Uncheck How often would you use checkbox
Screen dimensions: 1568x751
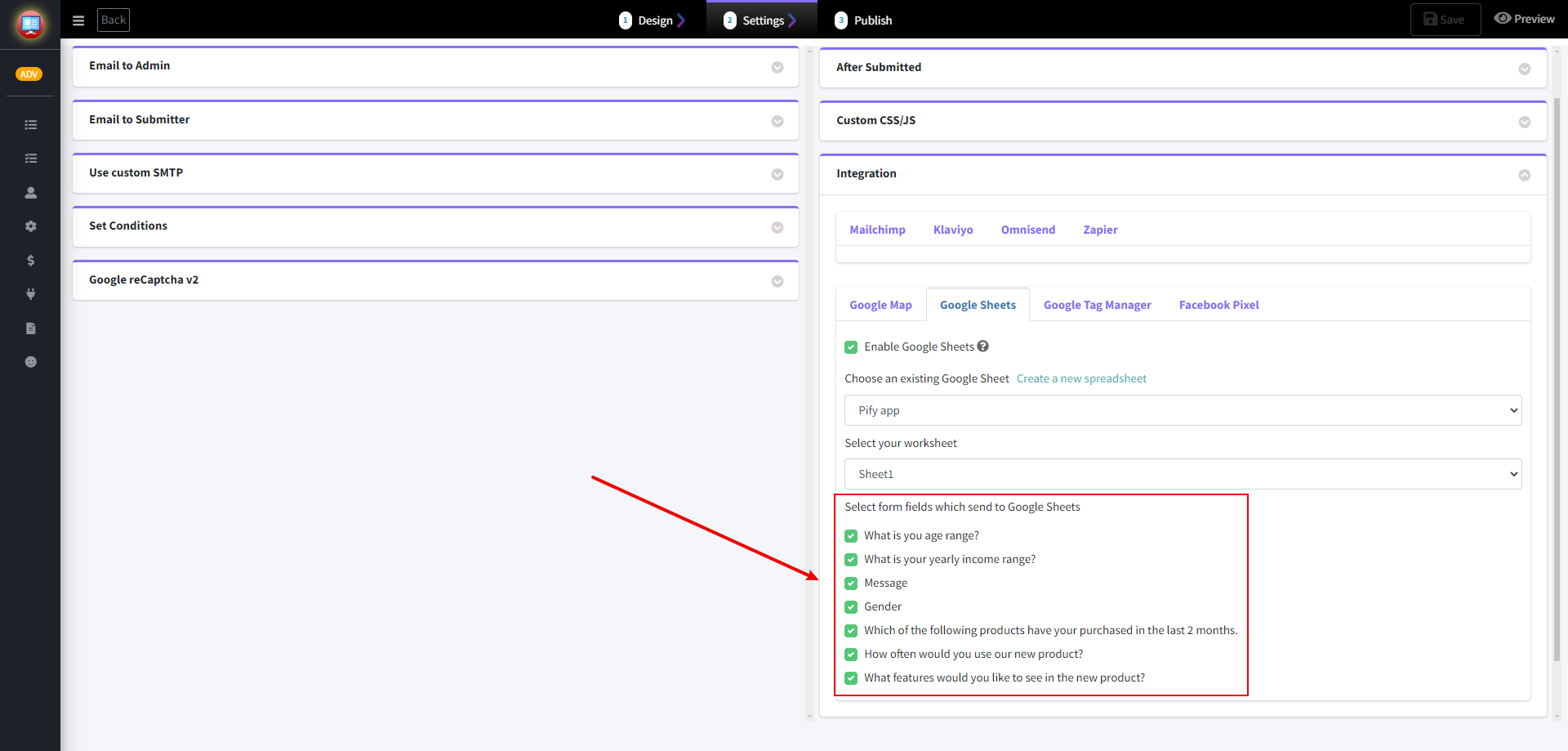click(851, 655)
